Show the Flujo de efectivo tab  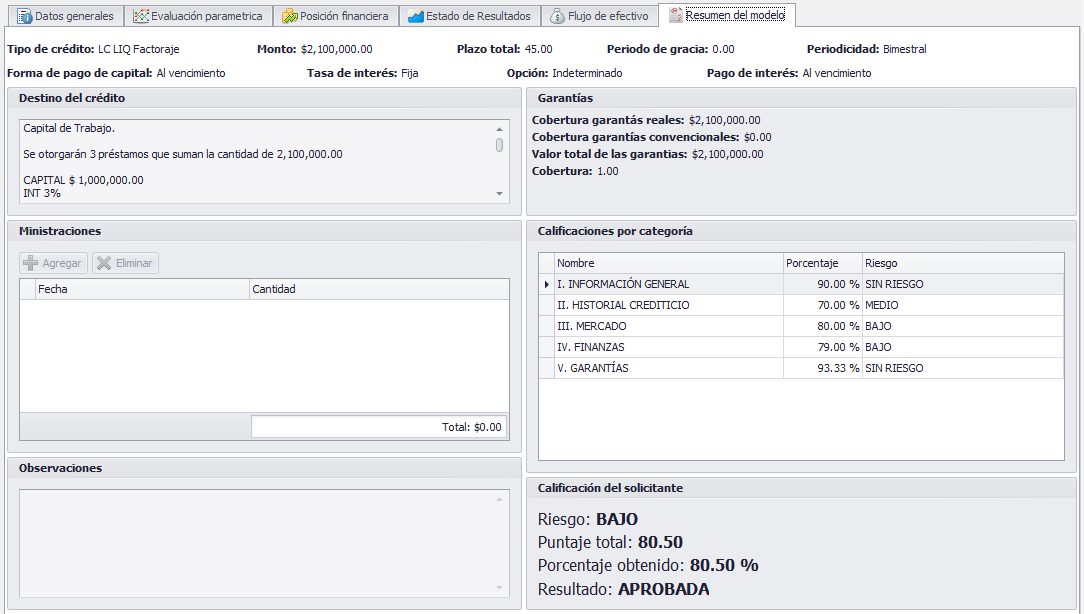[x=599, y=16]
